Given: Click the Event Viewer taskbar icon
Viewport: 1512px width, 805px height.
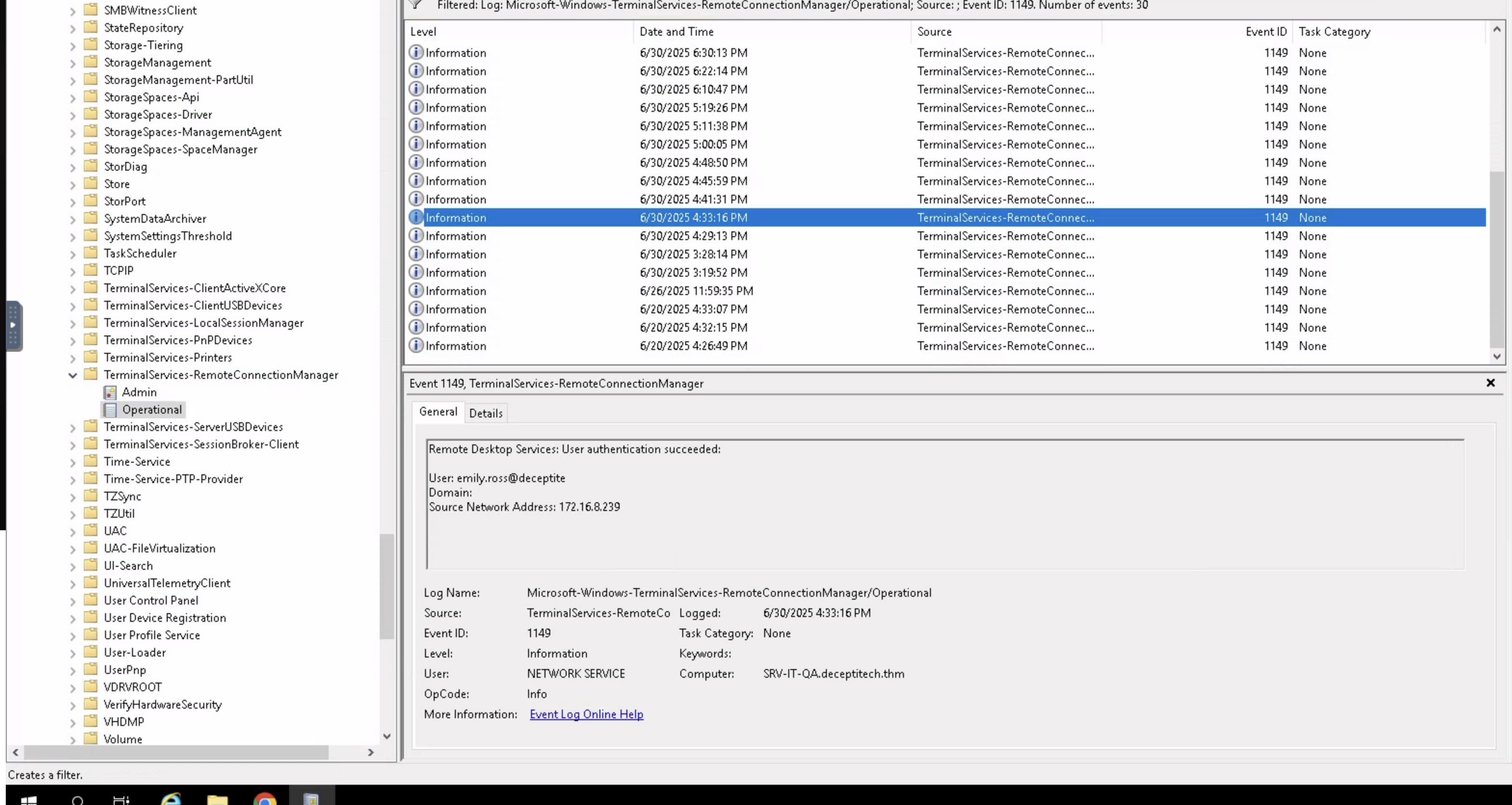Looking at the screenshot, I should tap(311, 800).
